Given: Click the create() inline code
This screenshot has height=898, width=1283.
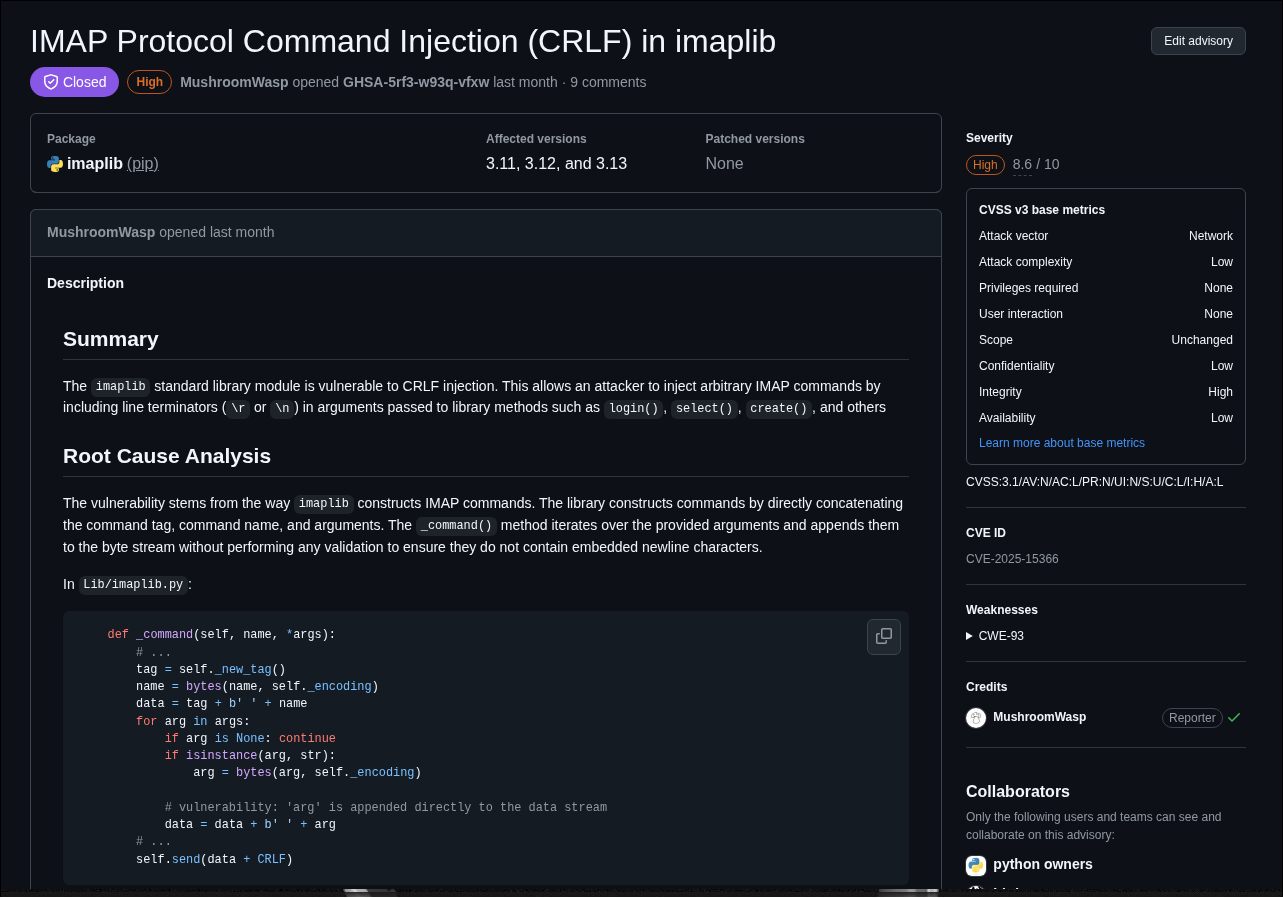Looking at the screenshot, I should 778,408.
